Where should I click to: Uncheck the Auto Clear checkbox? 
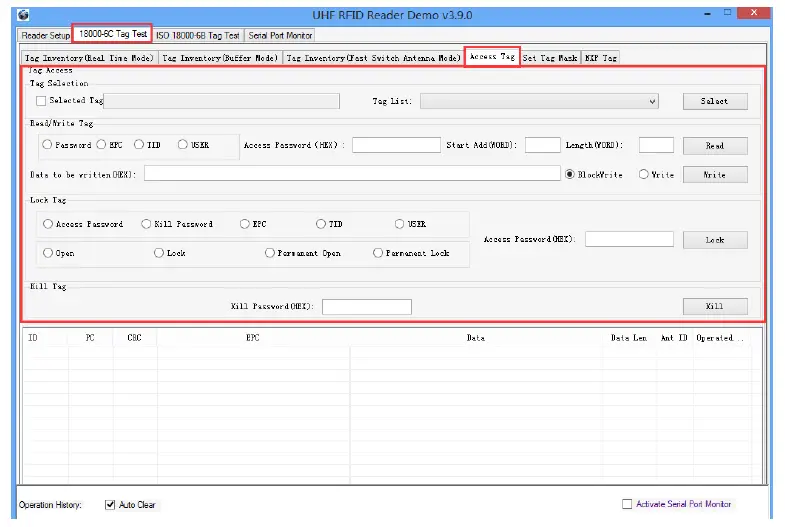(110, 504)
